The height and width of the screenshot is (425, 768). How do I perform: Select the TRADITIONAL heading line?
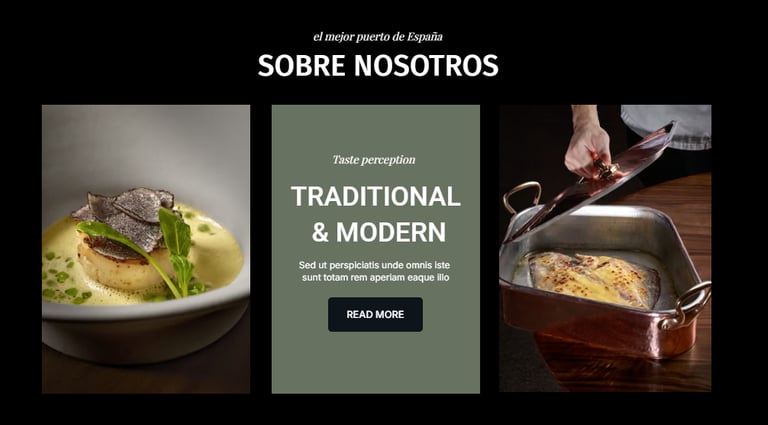click(x=376, y=196)
